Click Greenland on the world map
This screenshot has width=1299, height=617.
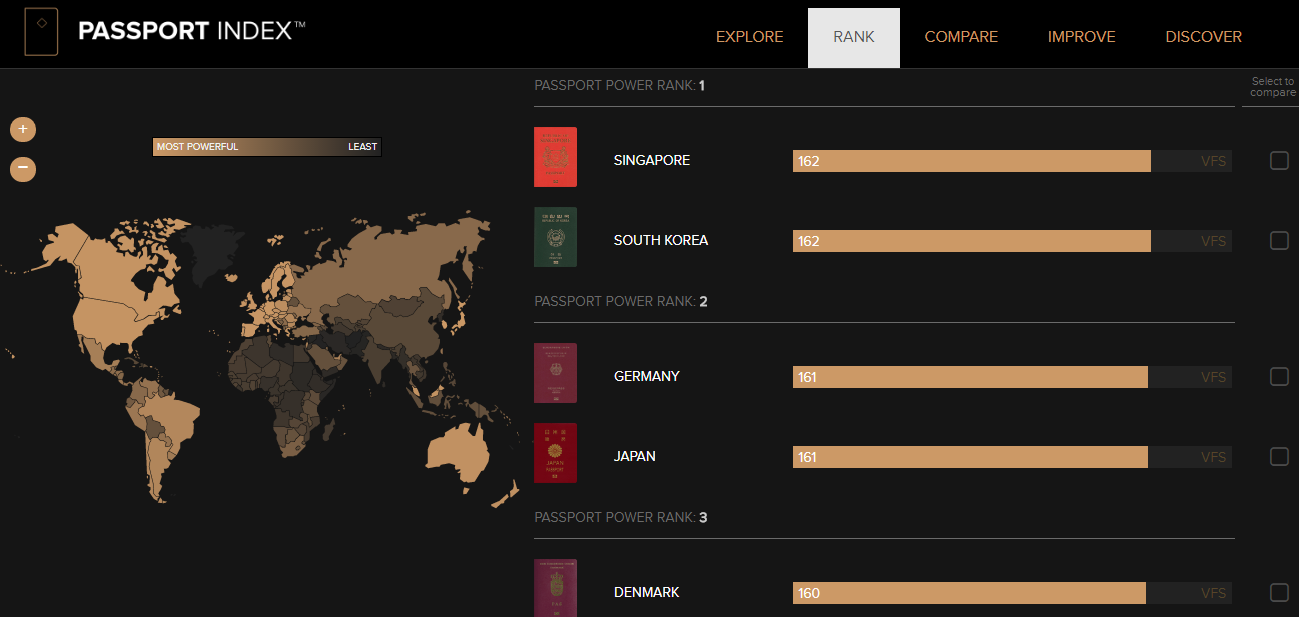(213, 252)
